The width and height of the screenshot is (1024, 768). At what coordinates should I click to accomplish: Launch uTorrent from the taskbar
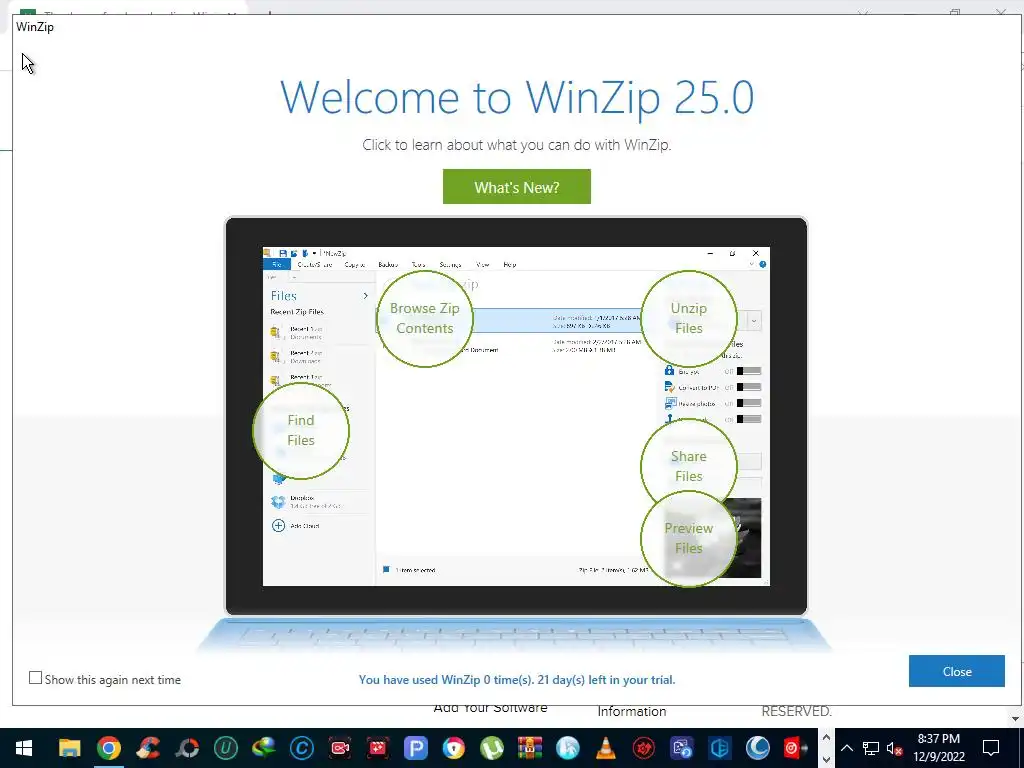[x=492, y=748]
